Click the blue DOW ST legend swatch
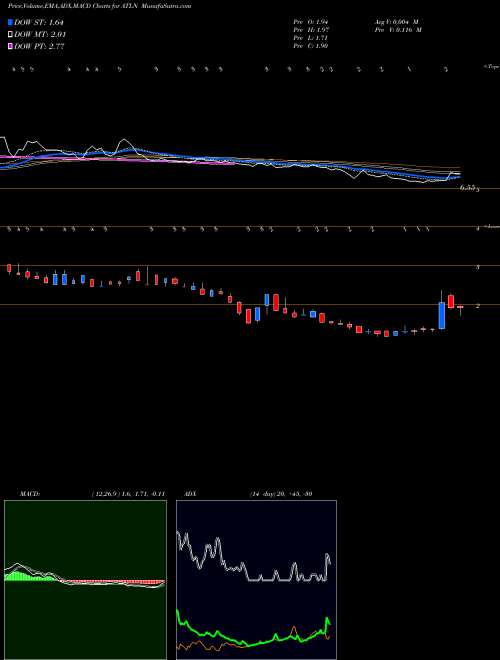Screen dimensions: 500x660 (x=10, y=22)
